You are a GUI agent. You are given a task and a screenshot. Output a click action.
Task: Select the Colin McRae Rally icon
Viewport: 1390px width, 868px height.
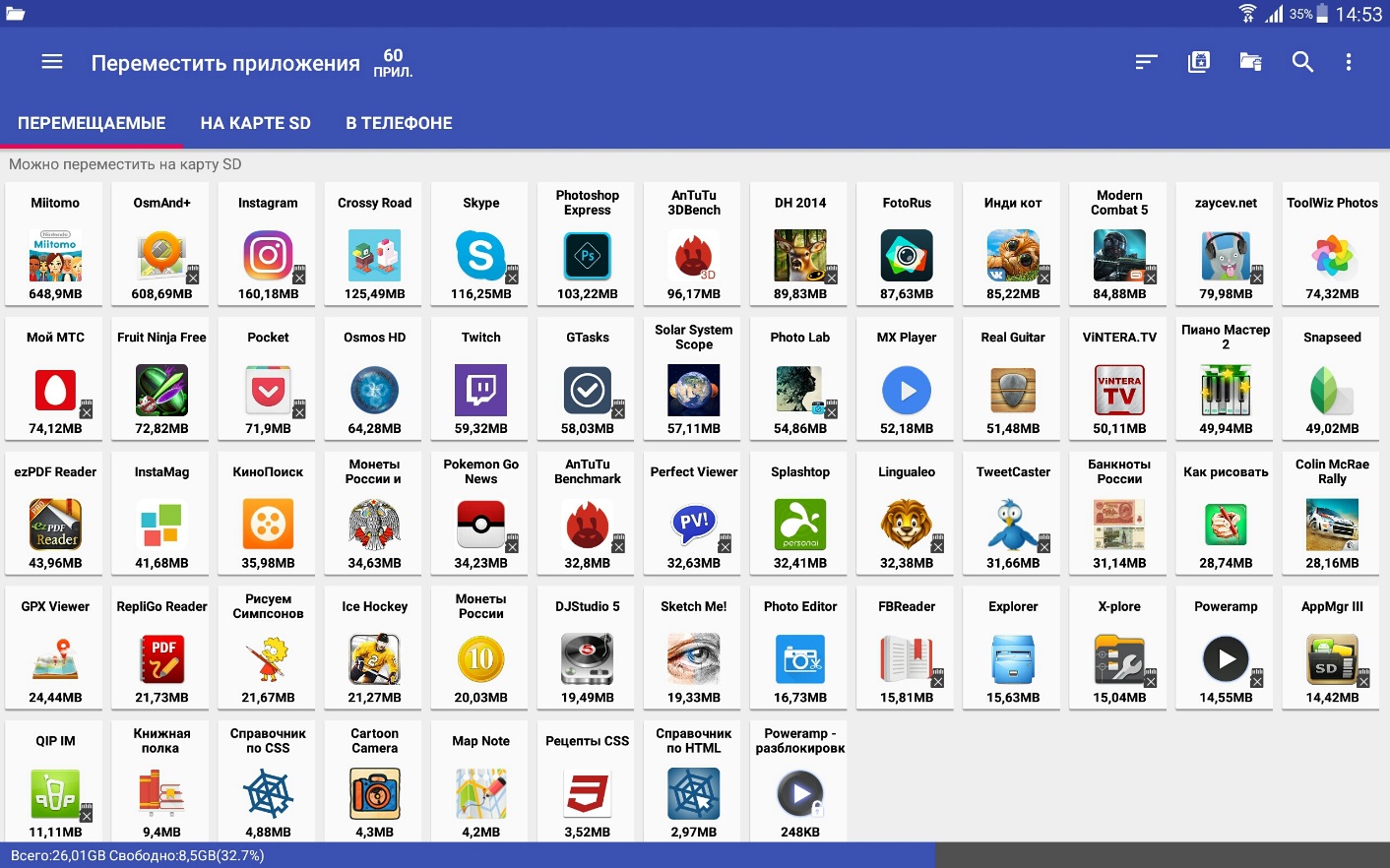[x=1332, y=525]
